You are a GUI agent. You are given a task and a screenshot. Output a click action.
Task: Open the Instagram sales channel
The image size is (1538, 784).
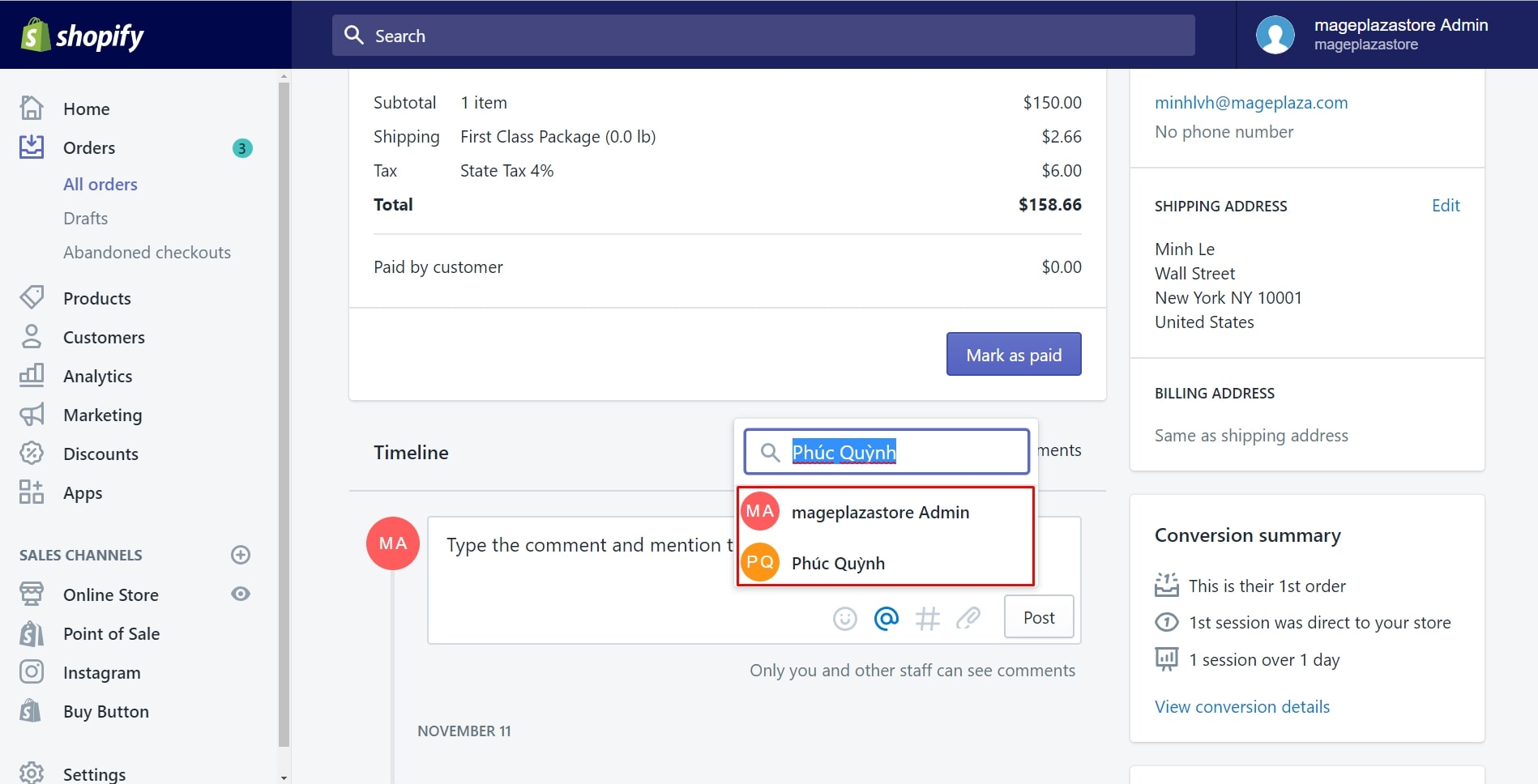coord(101,672)
